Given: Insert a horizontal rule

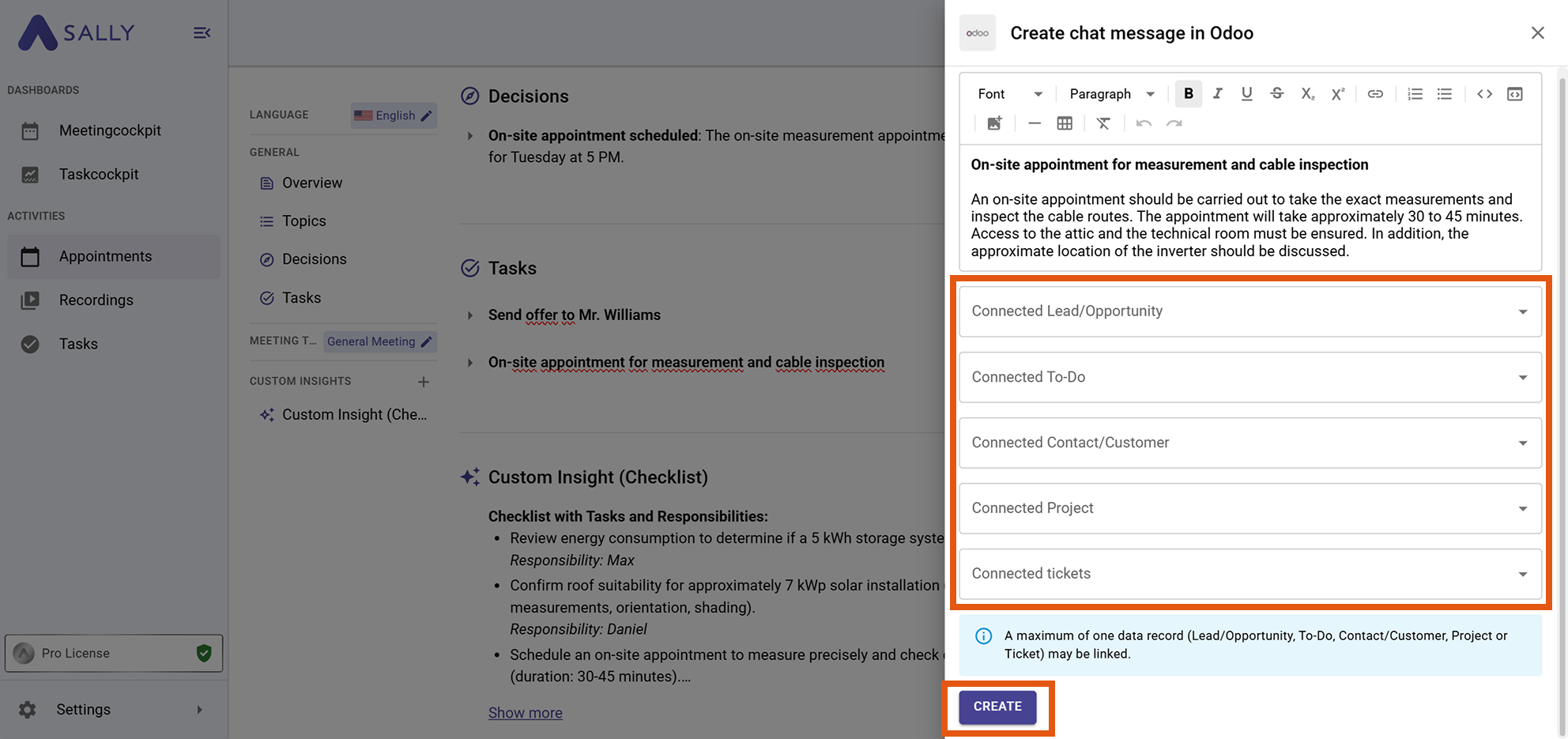Looking at the screenshot, I should 1035,123.
